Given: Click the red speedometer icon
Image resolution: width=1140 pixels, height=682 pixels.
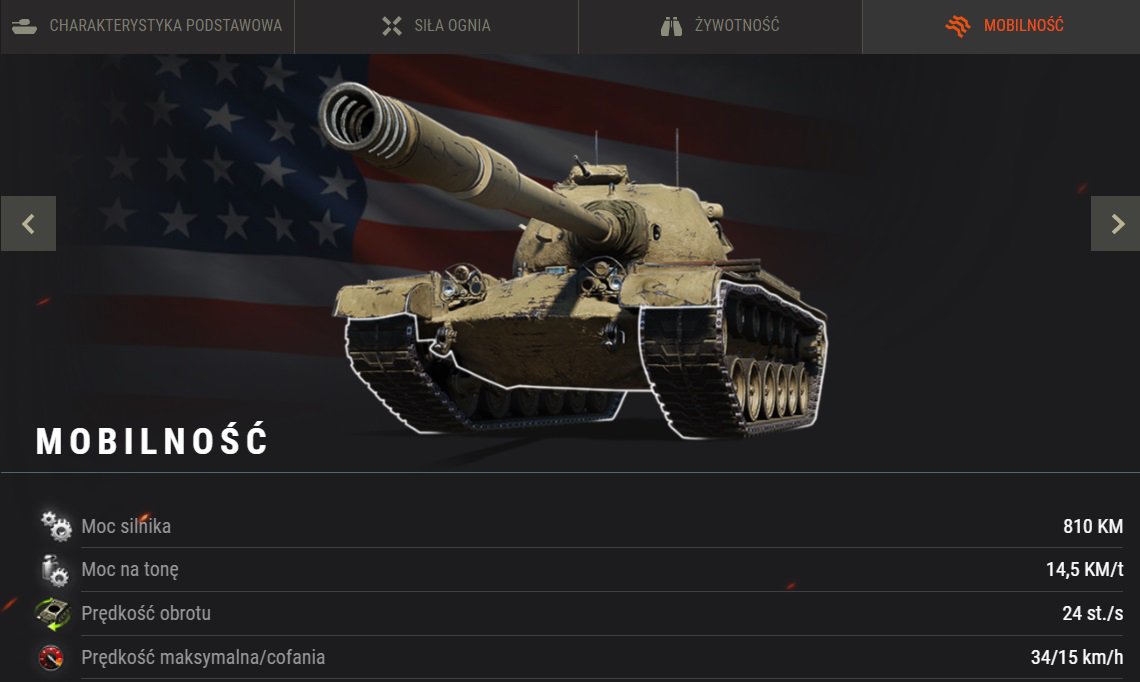Looking at the screenshot, I should click(51, 657).
